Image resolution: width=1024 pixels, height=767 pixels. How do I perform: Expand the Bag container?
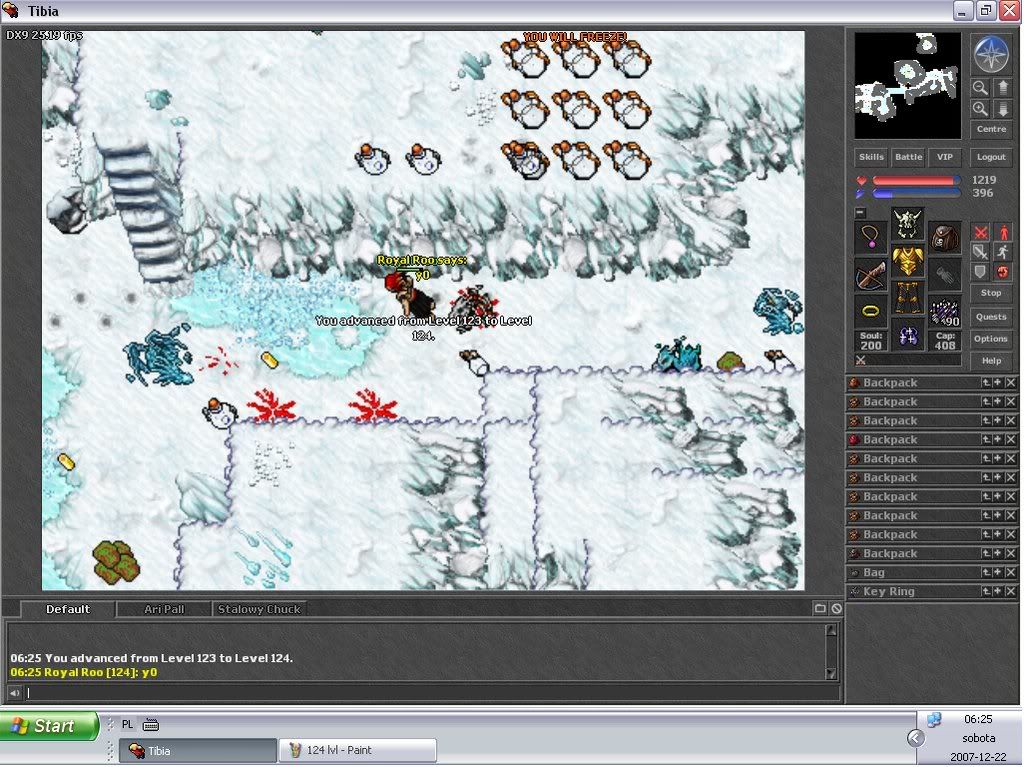998,572
